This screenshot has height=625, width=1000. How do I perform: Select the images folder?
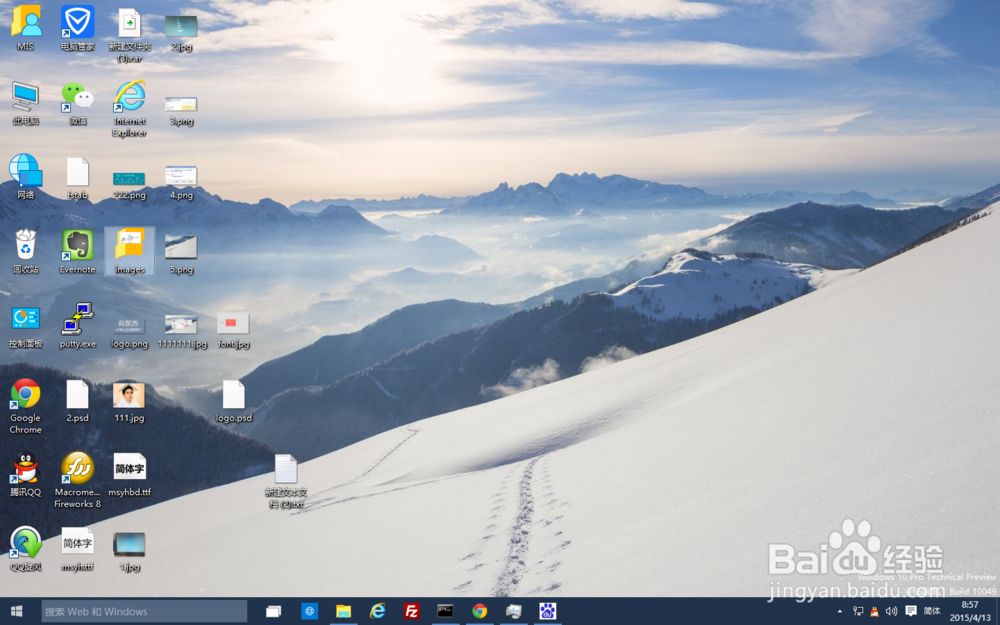click(x=129, y=251)
